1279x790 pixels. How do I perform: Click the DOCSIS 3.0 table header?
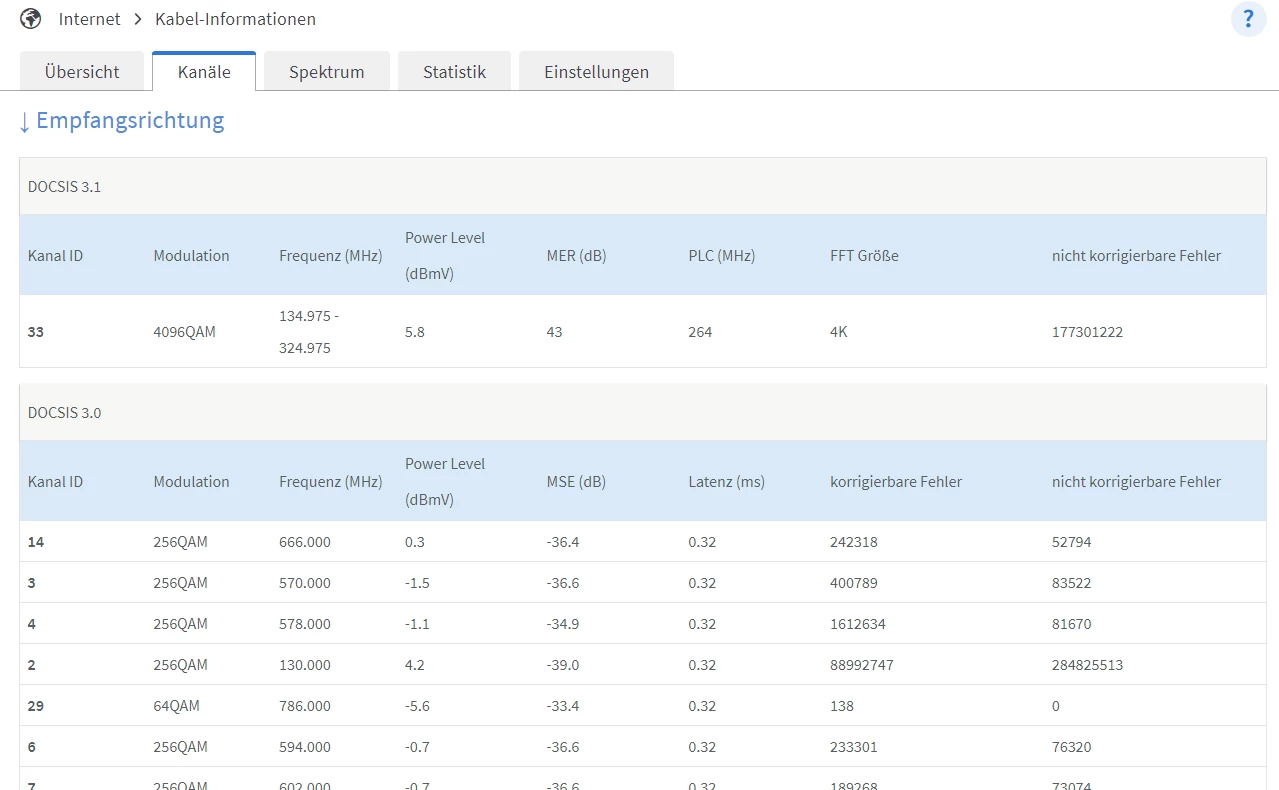[64, 413]
